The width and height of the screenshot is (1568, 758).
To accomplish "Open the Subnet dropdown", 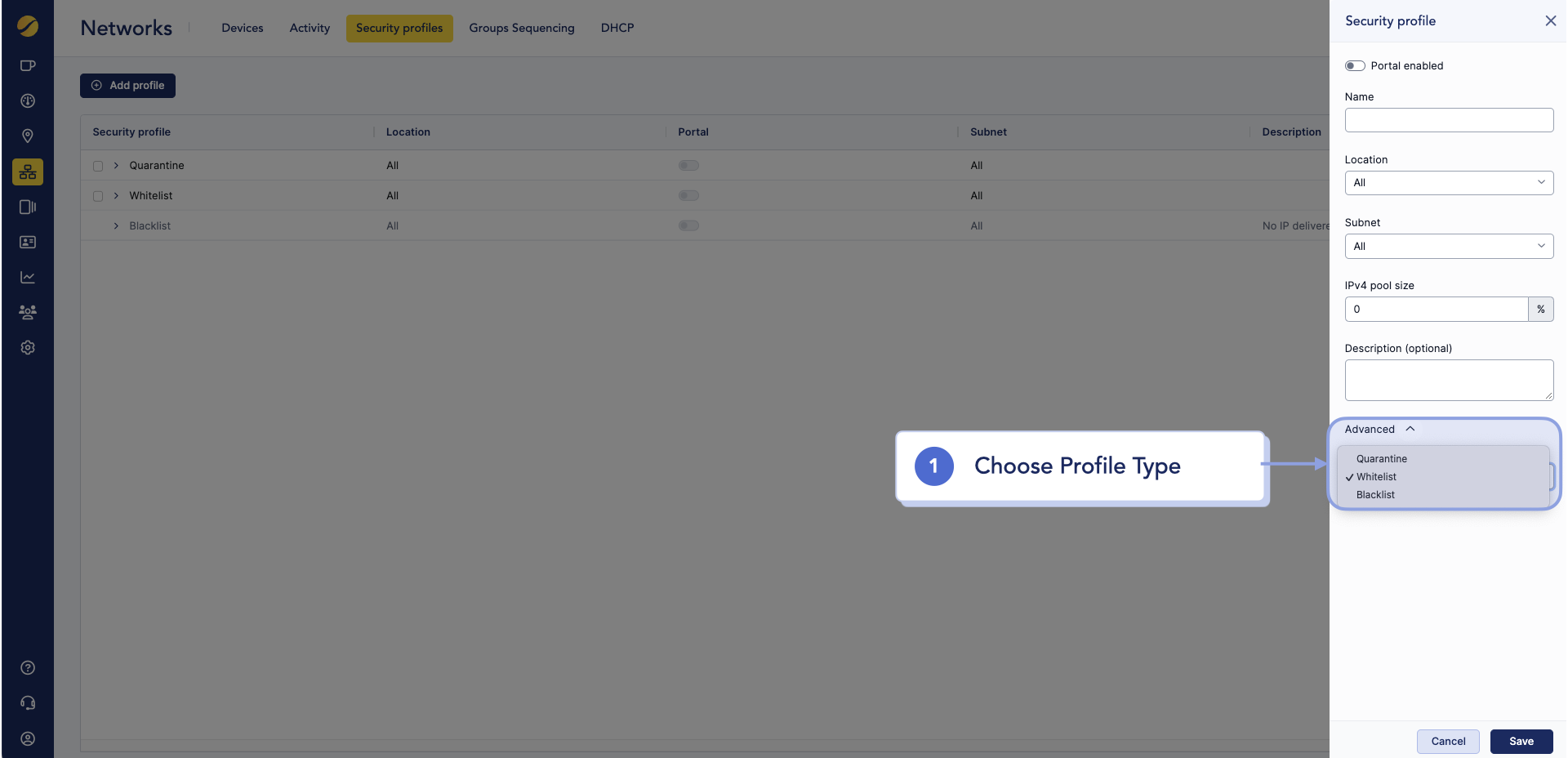I will point(1449,246).
